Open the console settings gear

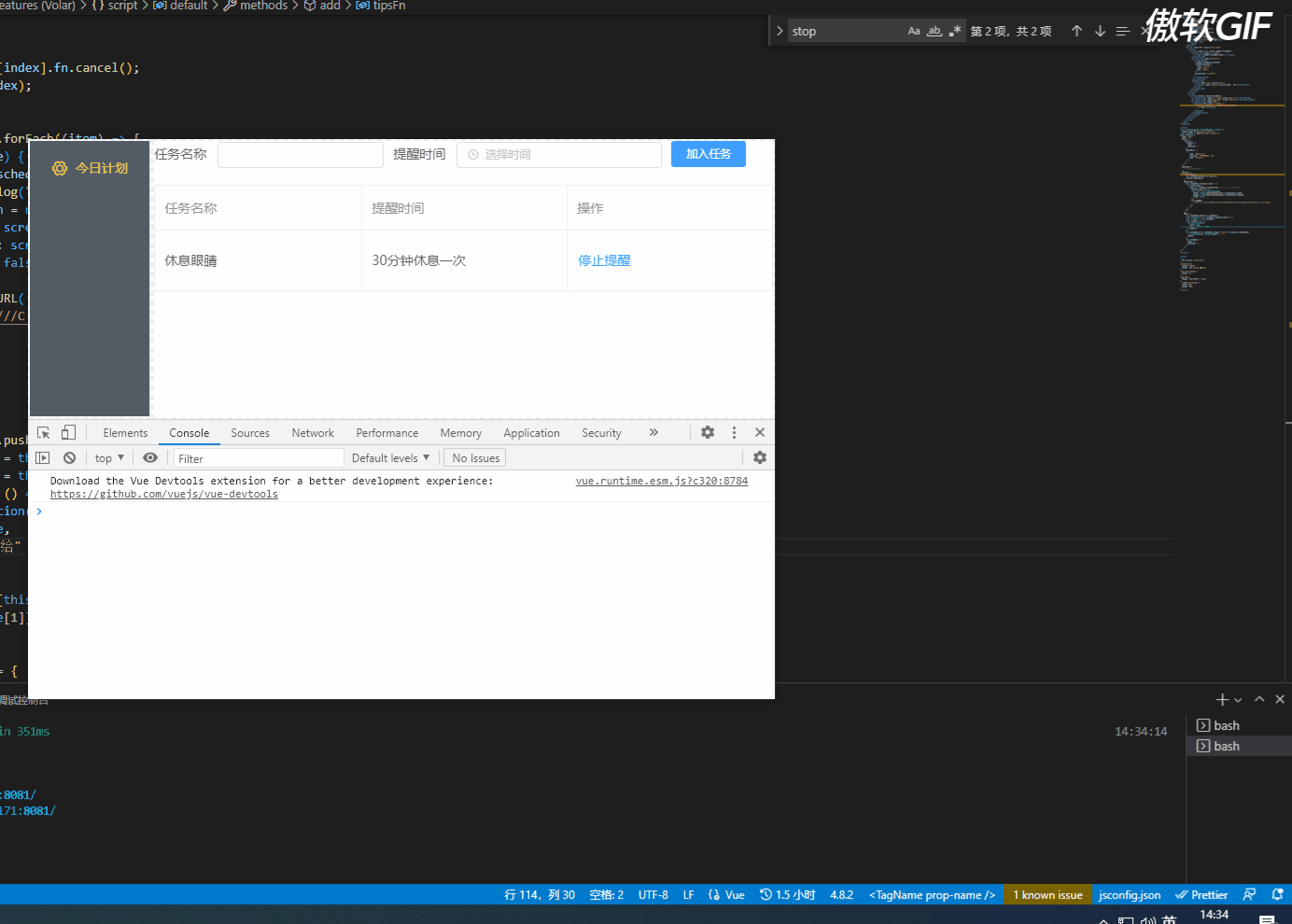pyautogui.click(x=760, y=458)
